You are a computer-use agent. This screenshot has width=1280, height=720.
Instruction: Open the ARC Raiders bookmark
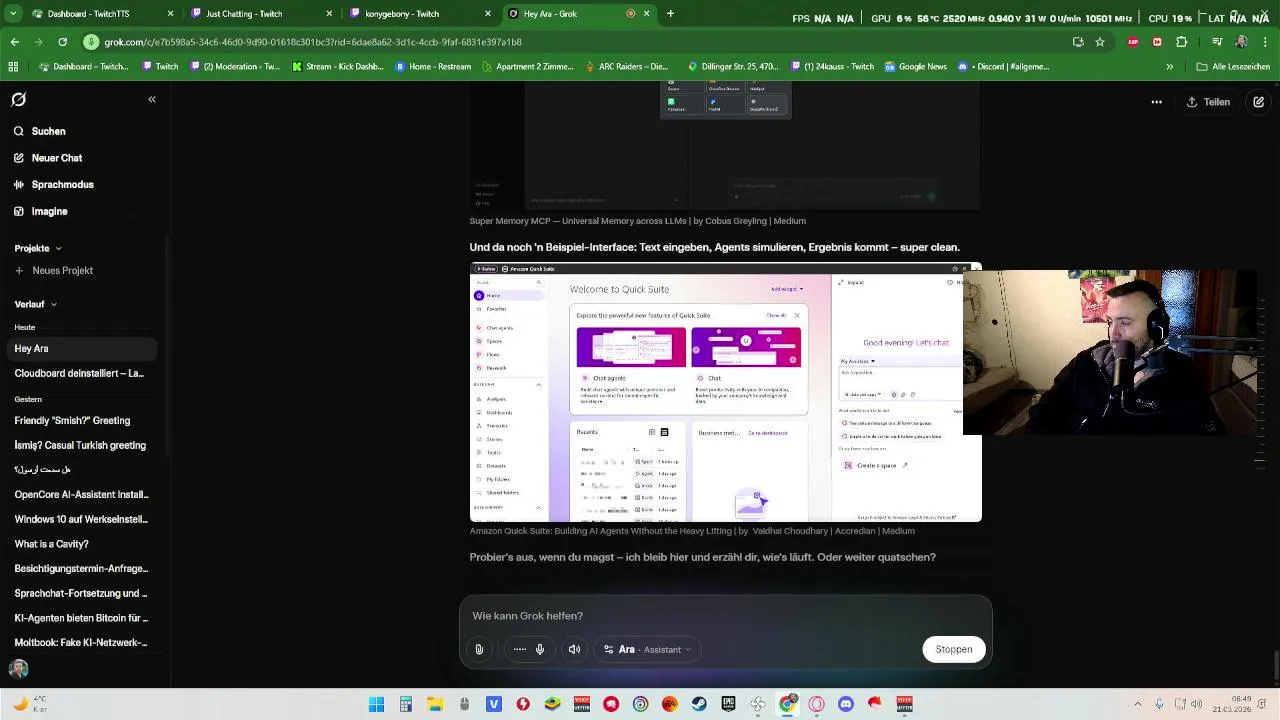point(626,67)
